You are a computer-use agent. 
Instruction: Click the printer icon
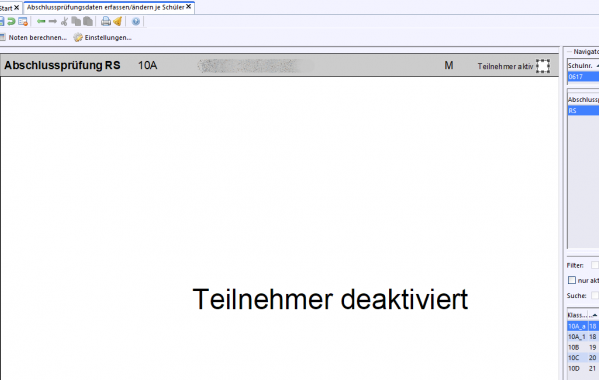(106, 21)
